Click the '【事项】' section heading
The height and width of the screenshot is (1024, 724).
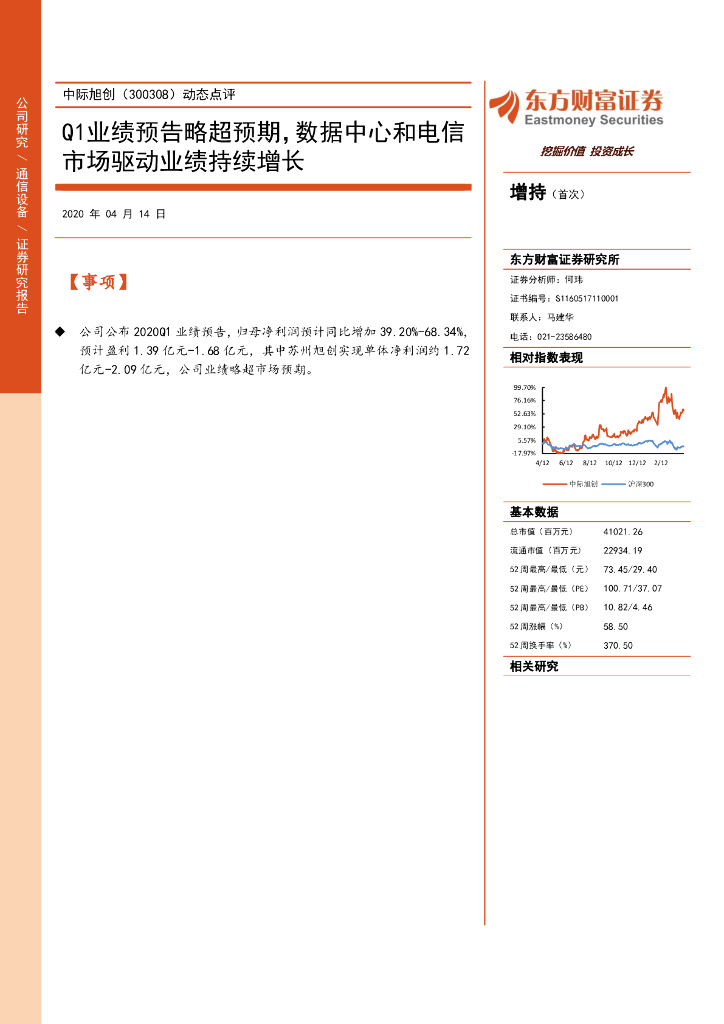99,282
